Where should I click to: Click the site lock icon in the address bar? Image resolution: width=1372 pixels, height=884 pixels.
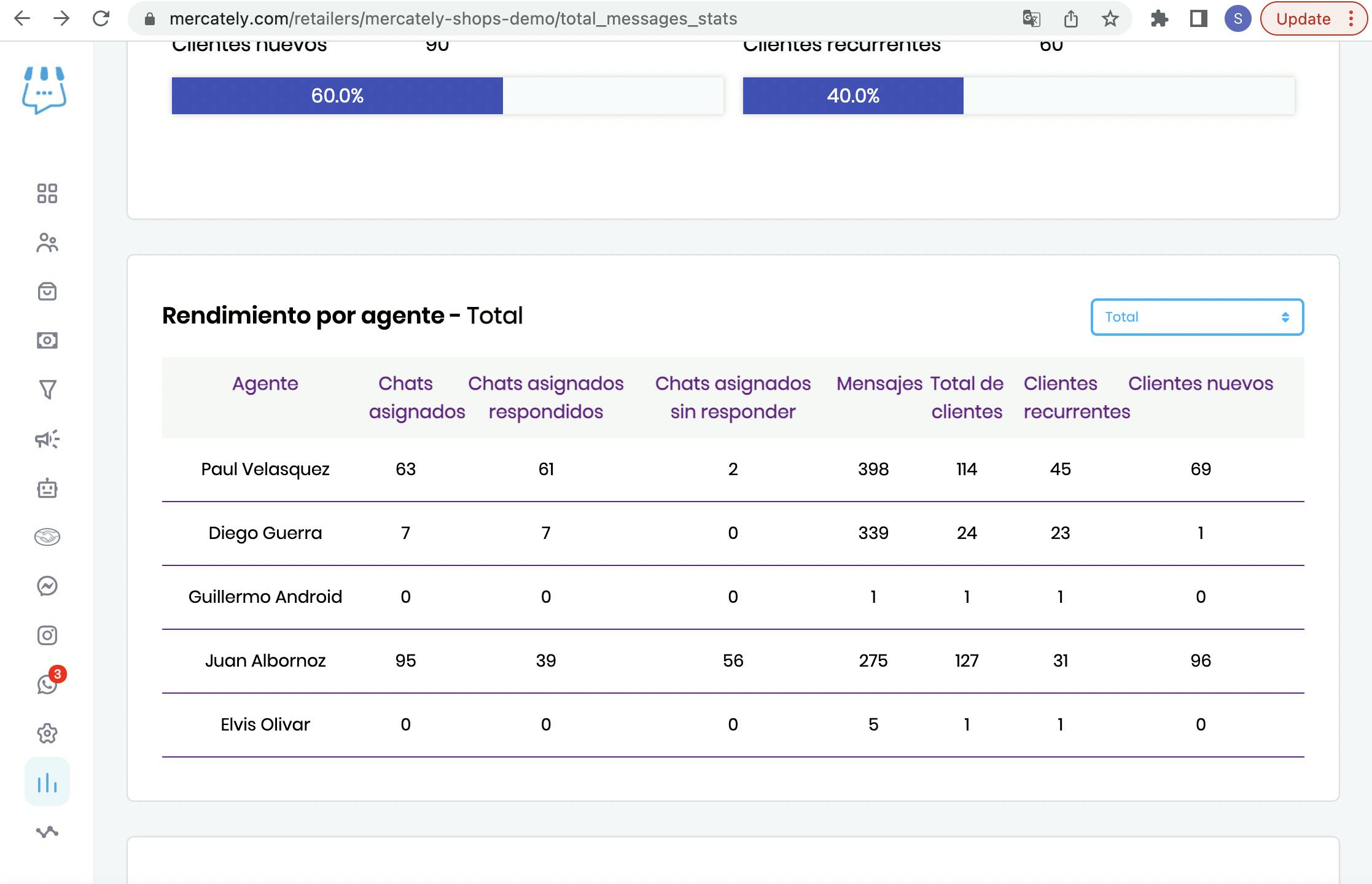coord(149,18)
